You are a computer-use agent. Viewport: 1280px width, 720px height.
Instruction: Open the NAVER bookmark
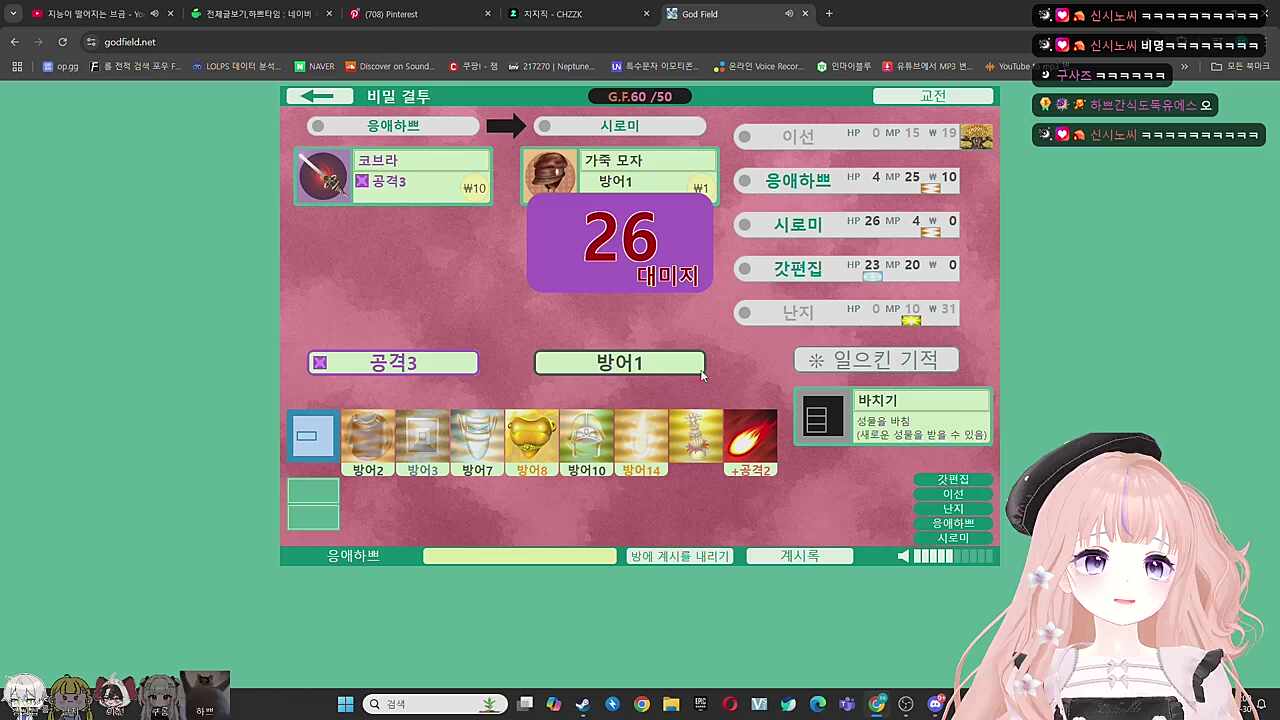(x=315, y=67)
